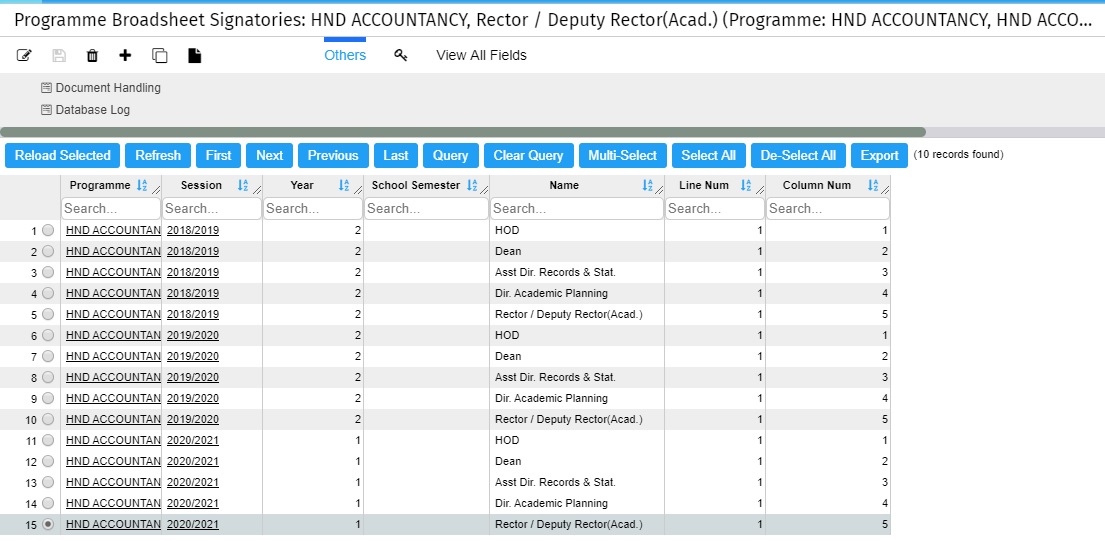Click the Clear Query button
The image size is (1105, 541).
click(x=529, y=156)
